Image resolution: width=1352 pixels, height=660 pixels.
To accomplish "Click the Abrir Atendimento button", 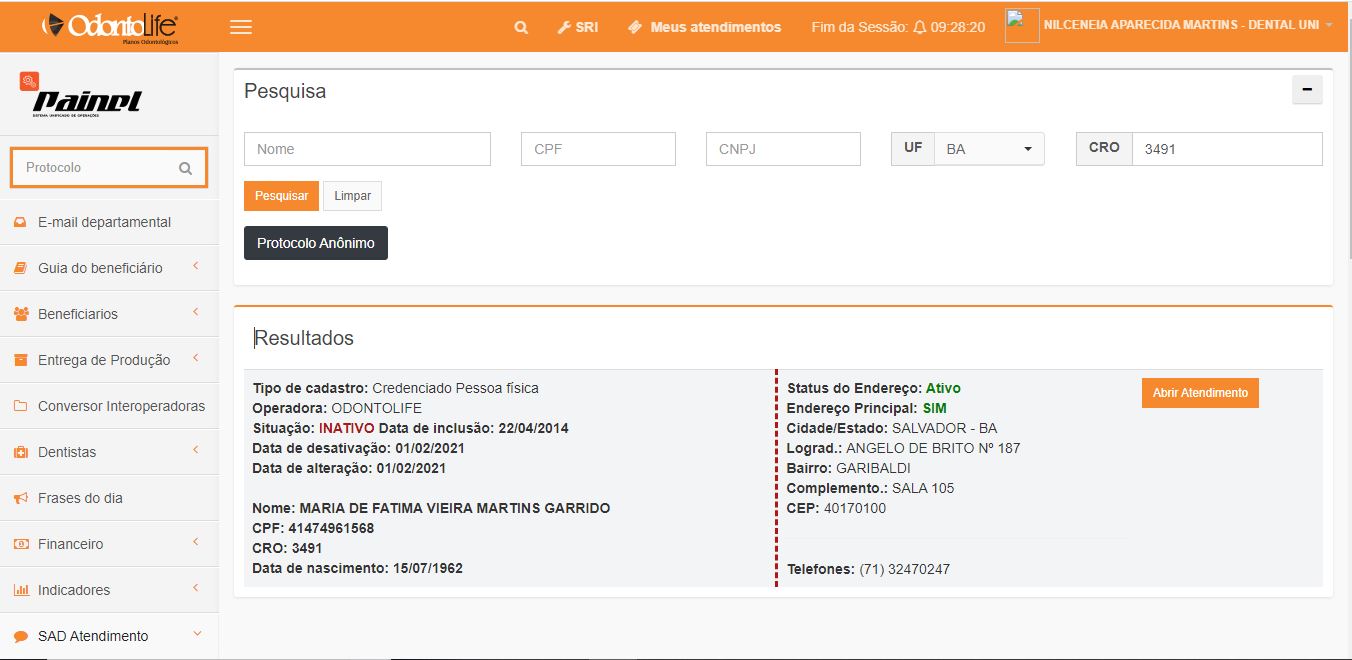I will (1200, 393).
